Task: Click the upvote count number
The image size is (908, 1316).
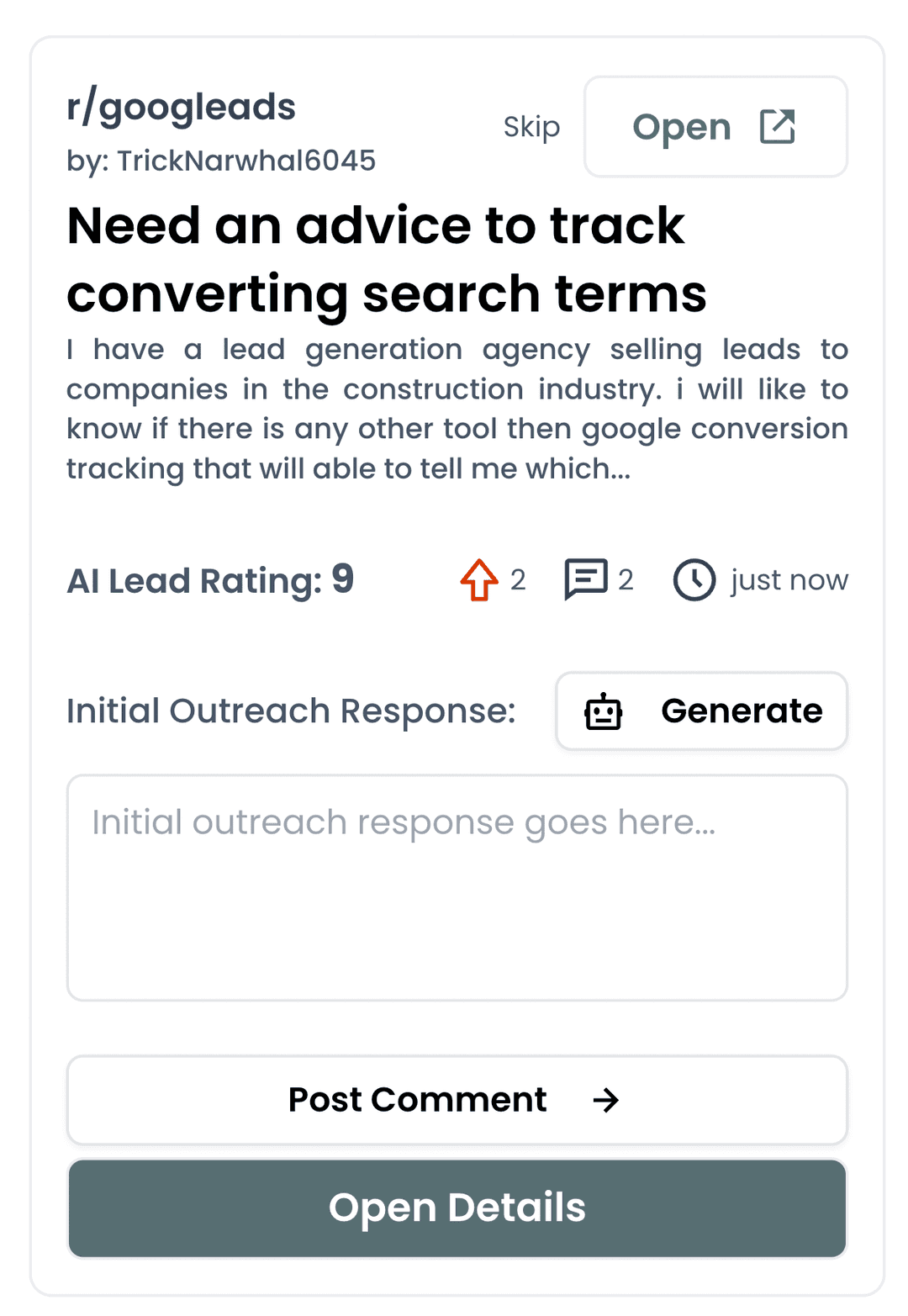Action: coord(518,580)
